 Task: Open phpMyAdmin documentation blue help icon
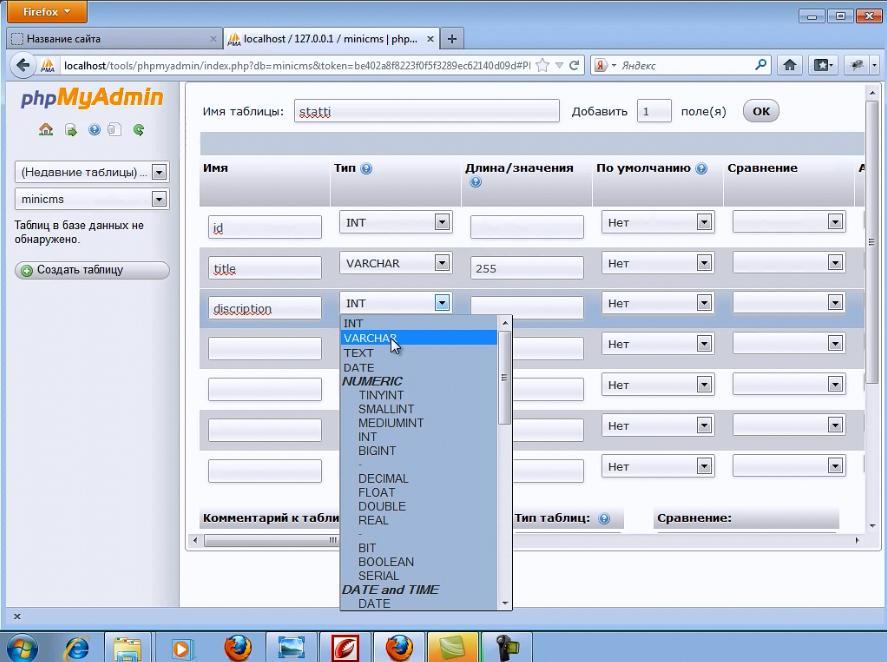click(x=94, y=130)
